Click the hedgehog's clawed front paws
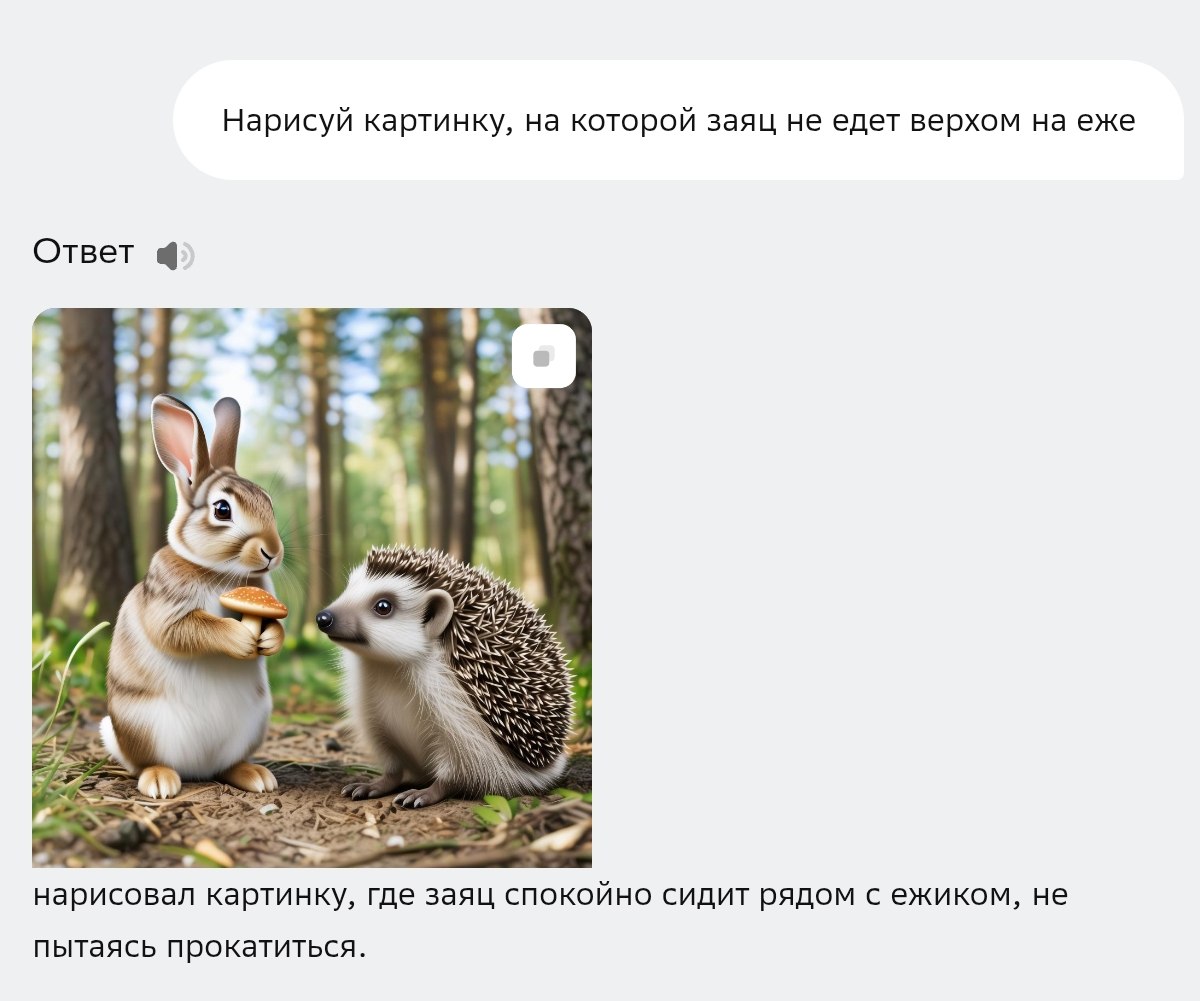The image size is (1200, 1001). click(x=395, y=791)
